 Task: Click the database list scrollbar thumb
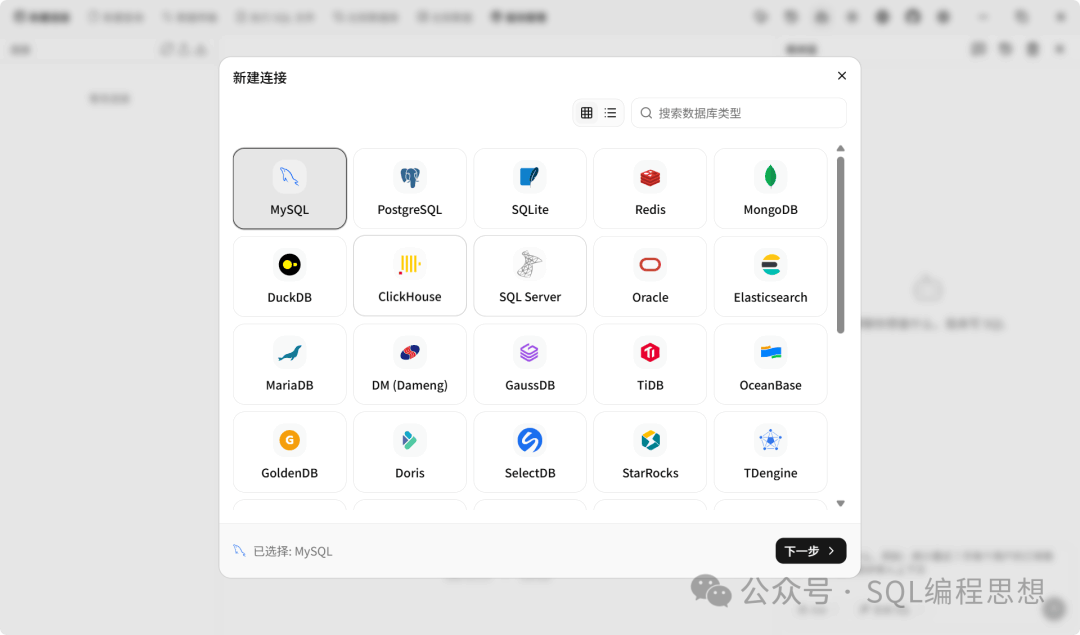840,245
